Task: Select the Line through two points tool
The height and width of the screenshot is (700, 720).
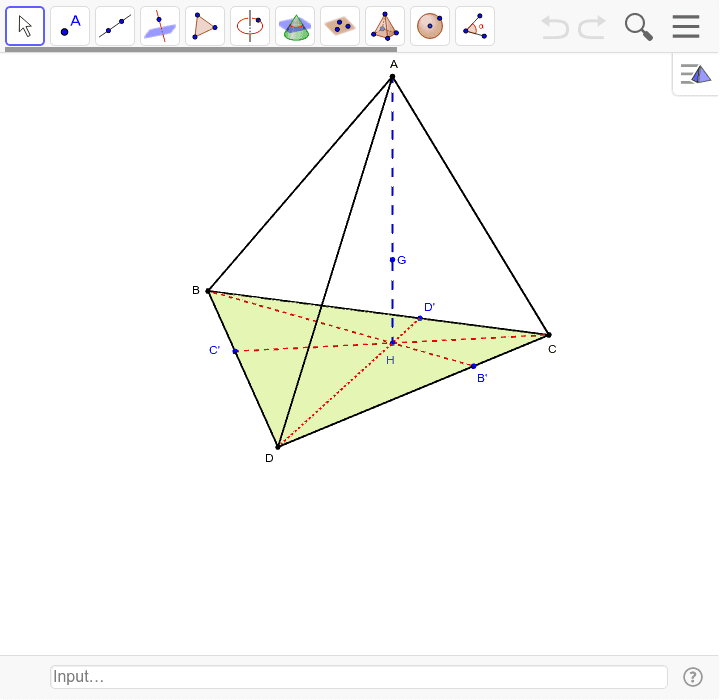Action: pos(115,26)
